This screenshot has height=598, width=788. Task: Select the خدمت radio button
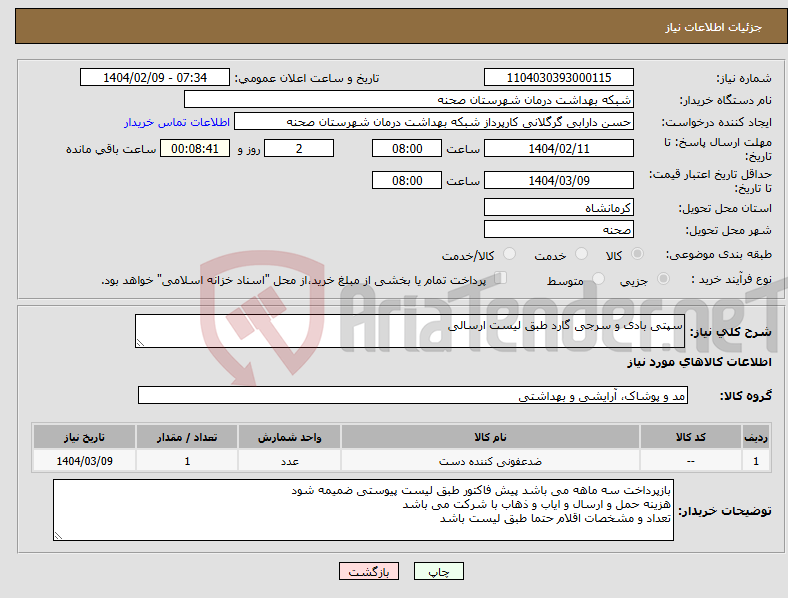coord(581,254)
